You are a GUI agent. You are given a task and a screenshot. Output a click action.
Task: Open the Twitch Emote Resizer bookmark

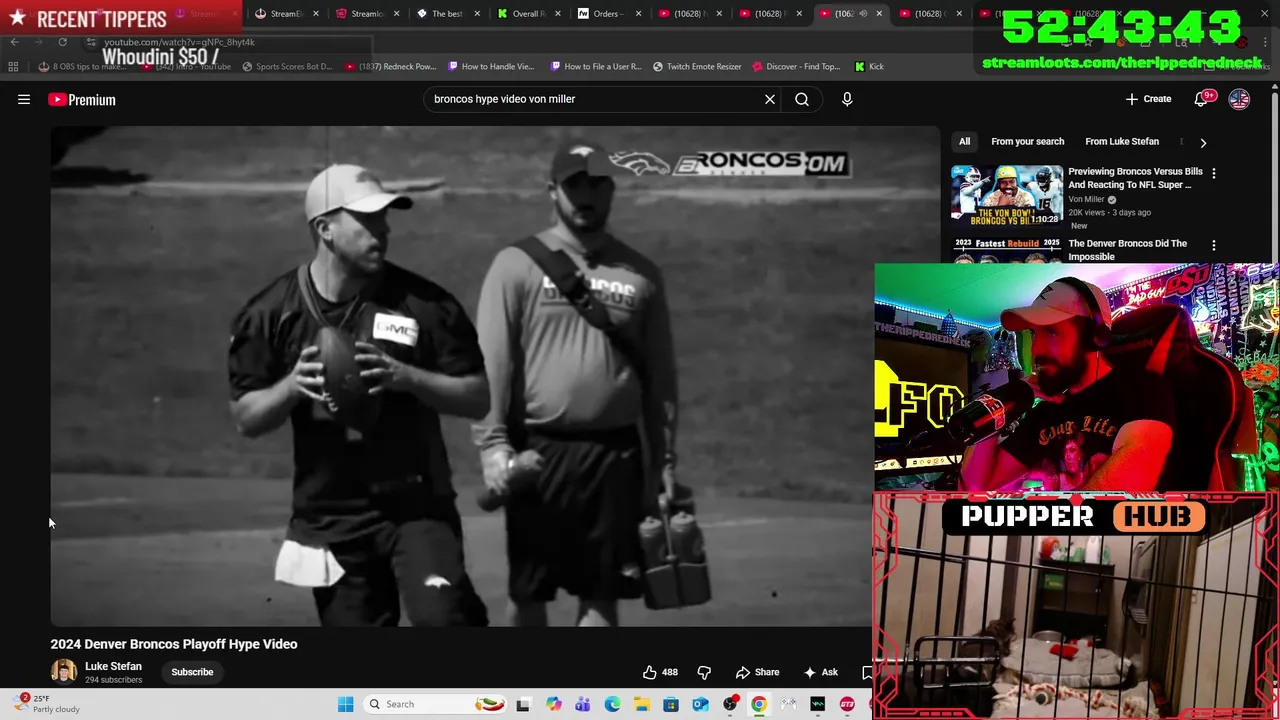(x=697, y=66)
